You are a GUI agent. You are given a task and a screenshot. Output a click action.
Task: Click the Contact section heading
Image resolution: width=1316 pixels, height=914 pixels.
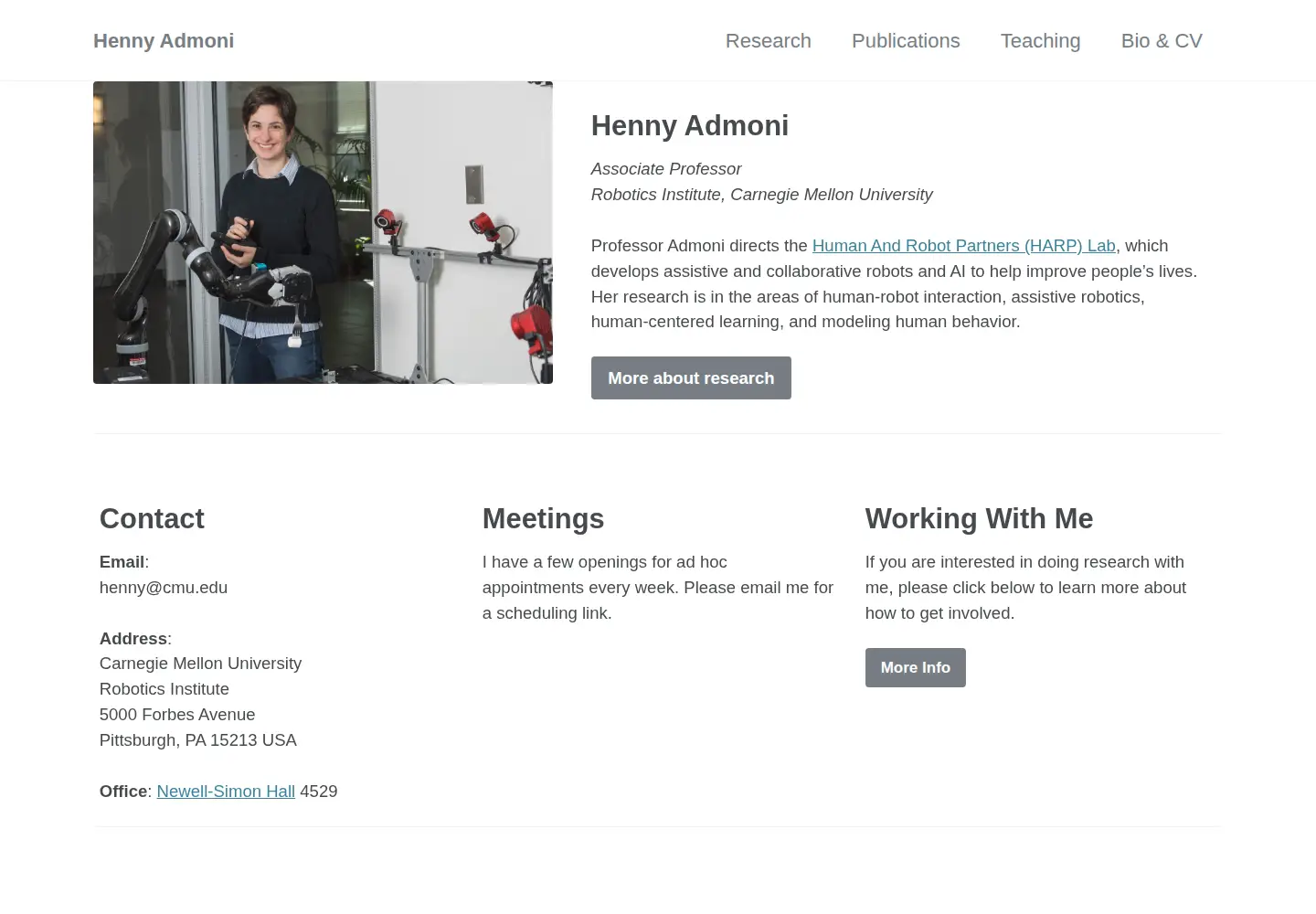[152, 518]
